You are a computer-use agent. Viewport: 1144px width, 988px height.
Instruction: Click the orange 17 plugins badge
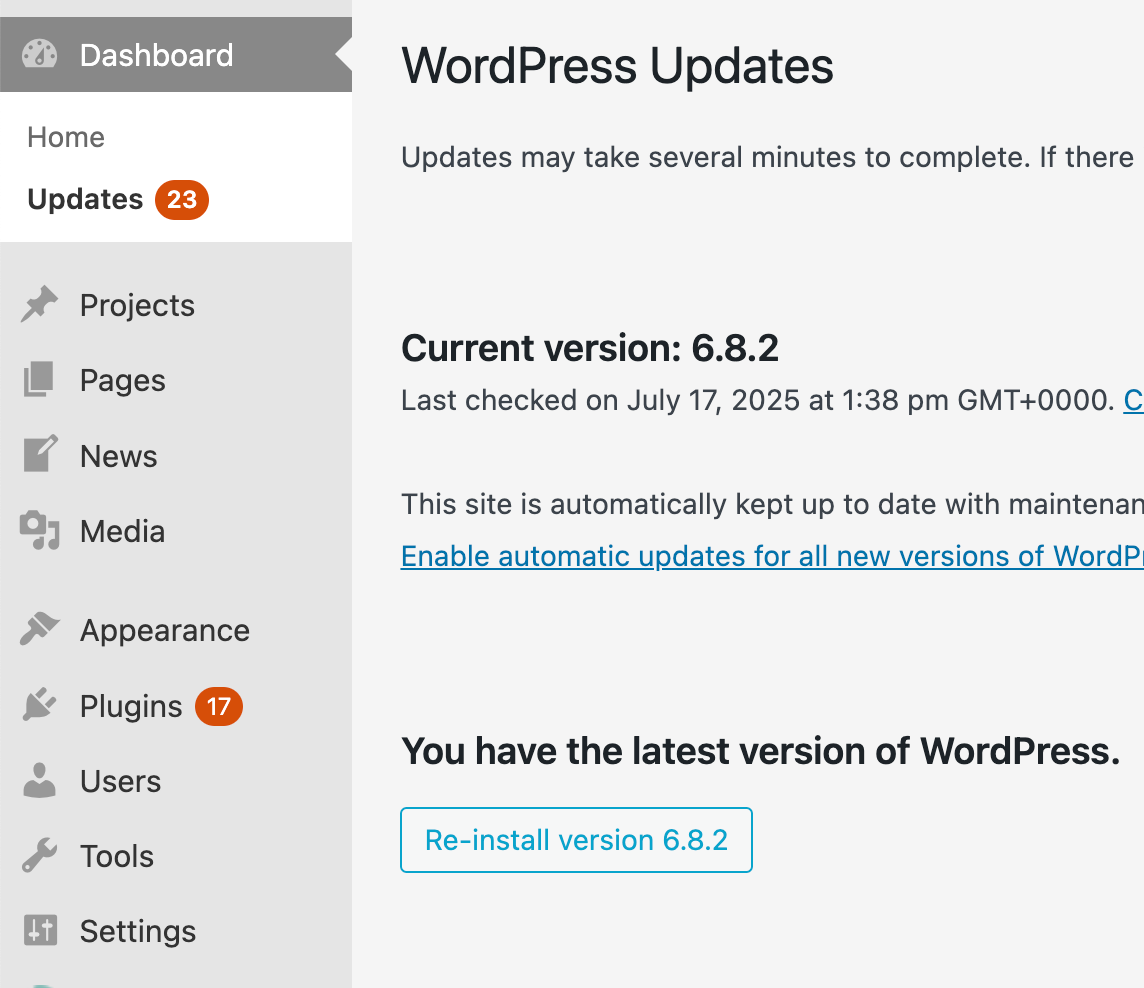[219, 707]
